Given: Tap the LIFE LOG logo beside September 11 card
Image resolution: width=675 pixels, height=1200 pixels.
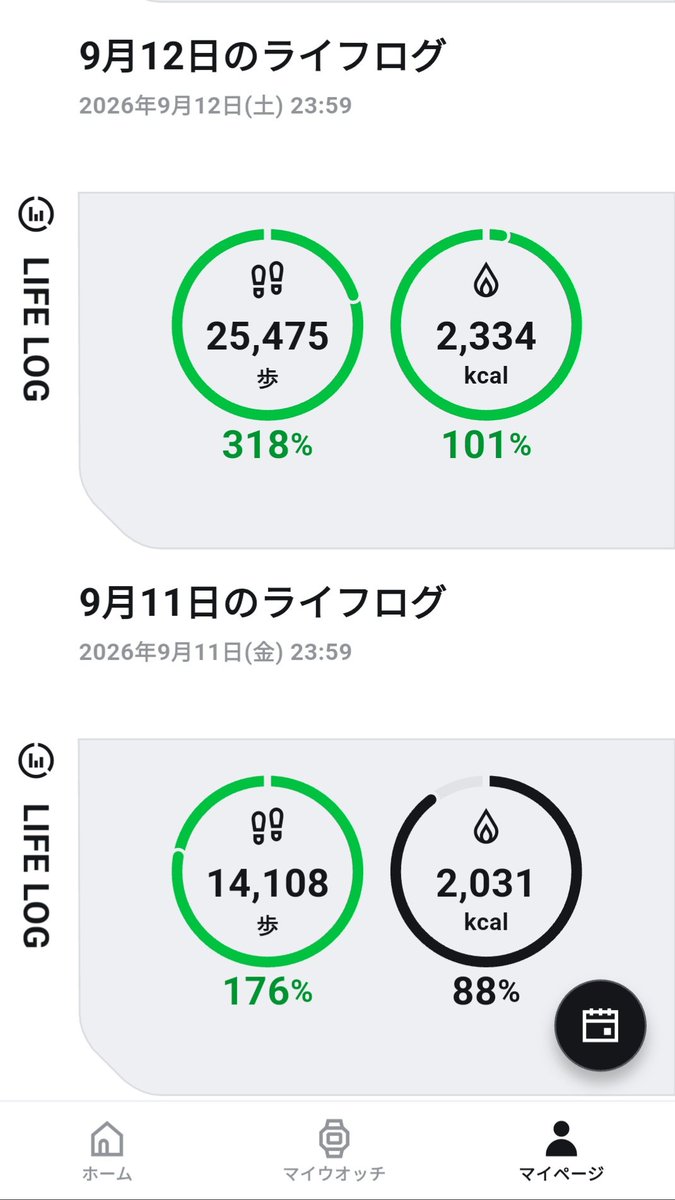Looking at the screenshot, I should coord(37,844).
